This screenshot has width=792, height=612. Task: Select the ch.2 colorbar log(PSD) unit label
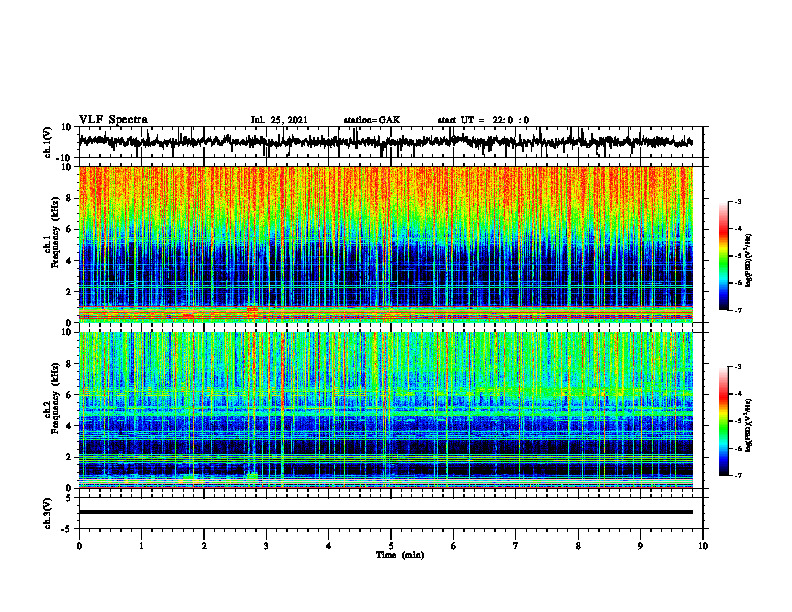(749, 425)
